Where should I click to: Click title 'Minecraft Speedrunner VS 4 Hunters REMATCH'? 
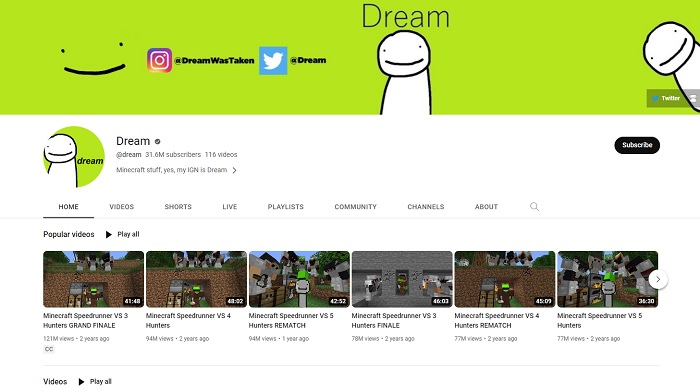(497, 321)
